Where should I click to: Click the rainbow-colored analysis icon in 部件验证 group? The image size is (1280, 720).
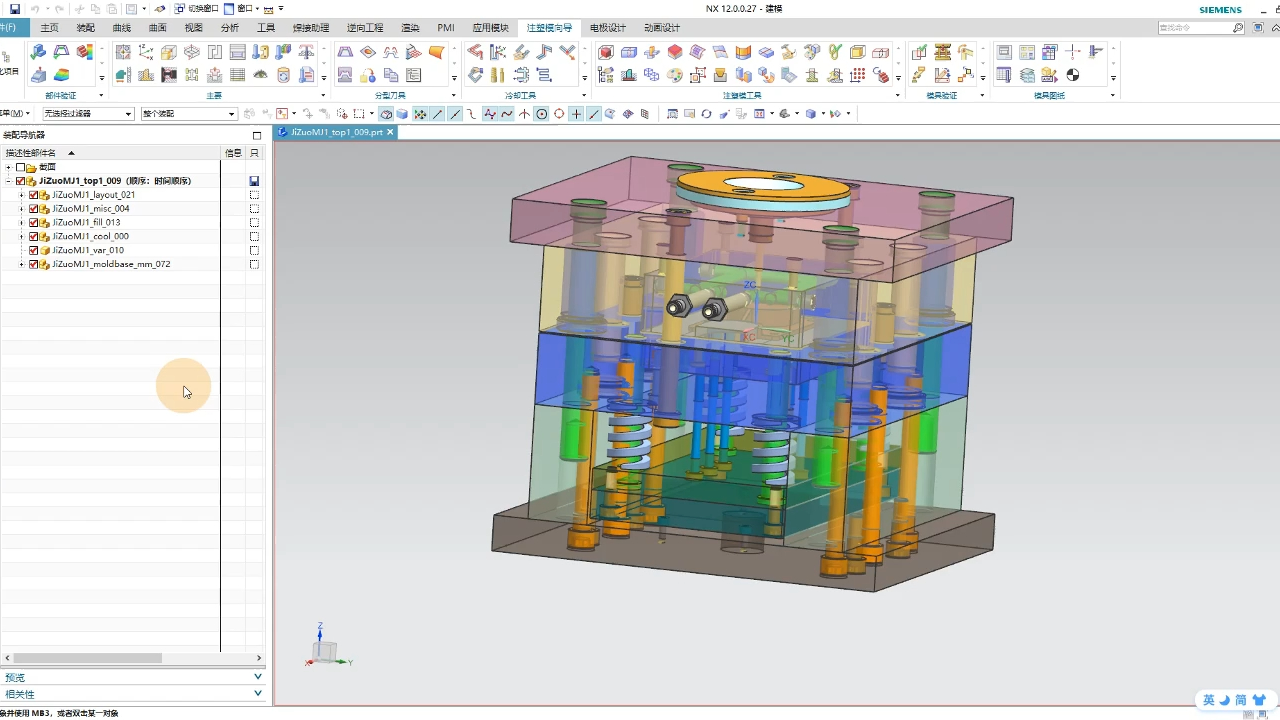point(61,75)
